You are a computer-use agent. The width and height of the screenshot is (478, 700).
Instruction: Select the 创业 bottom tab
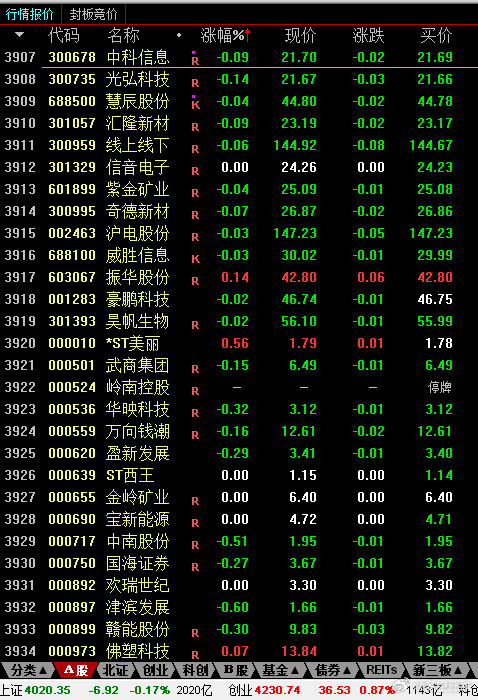pyautogui.click(x=155, y=670)
